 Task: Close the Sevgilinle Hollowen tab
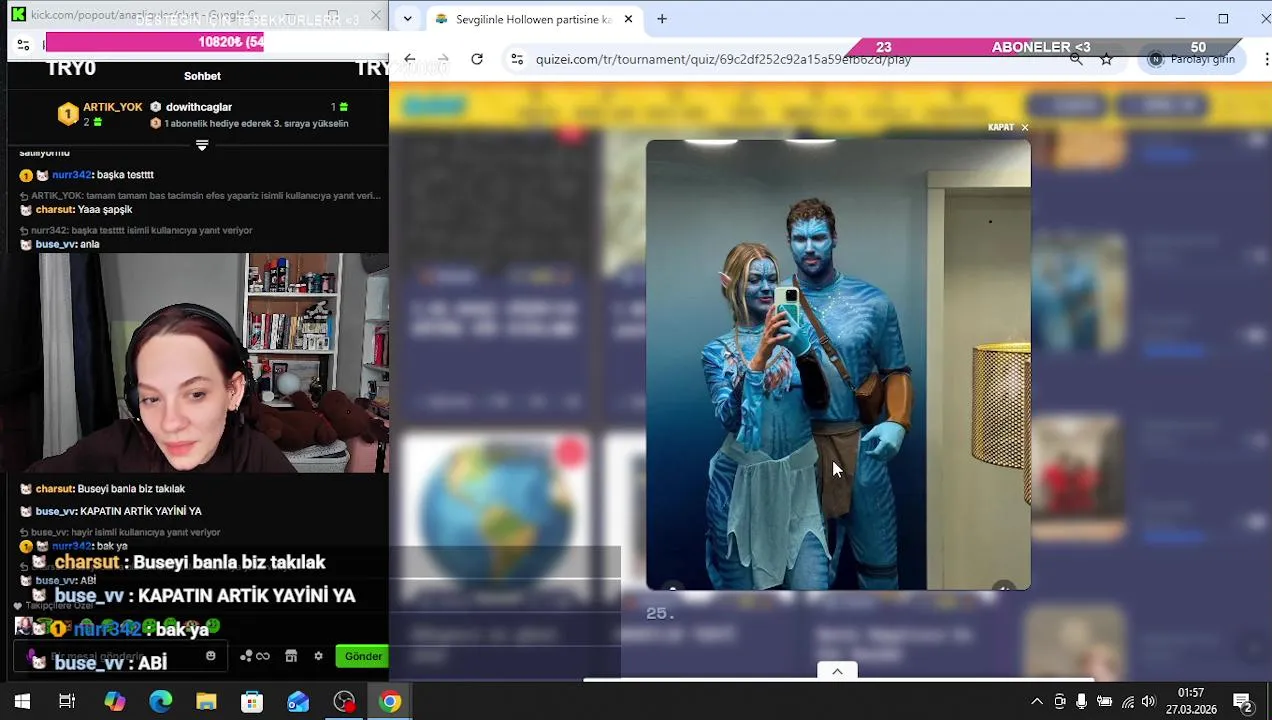coord(628,19)
